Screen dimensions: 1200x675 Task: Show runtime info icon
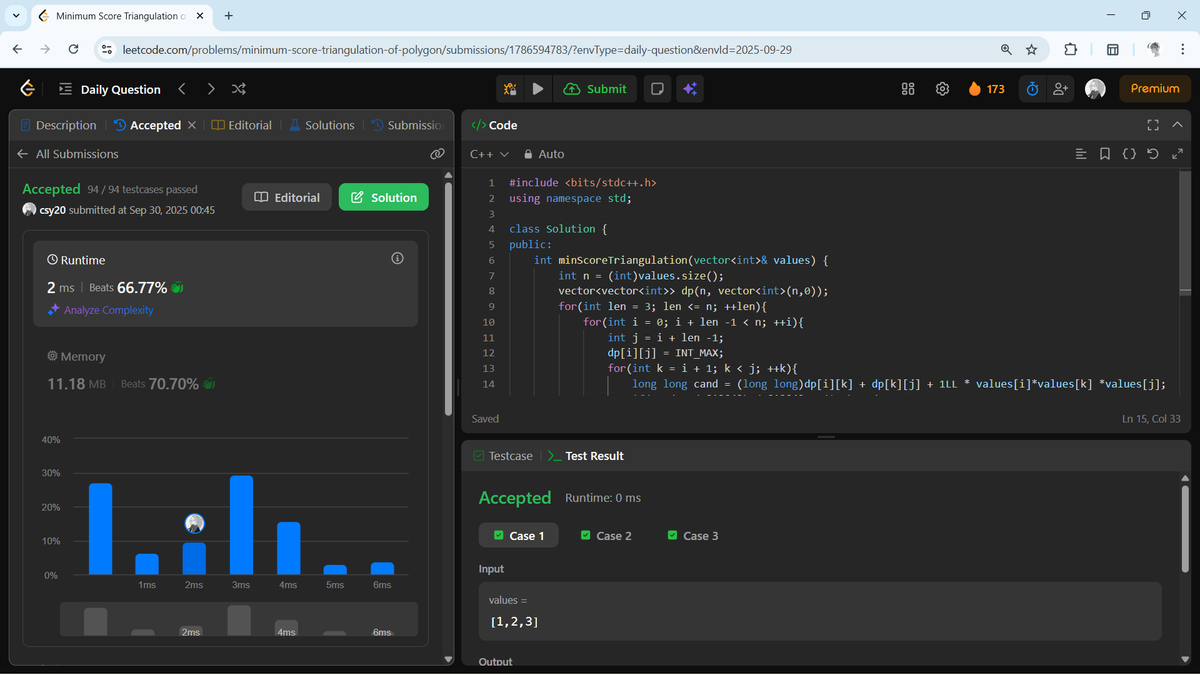[397, 259]
